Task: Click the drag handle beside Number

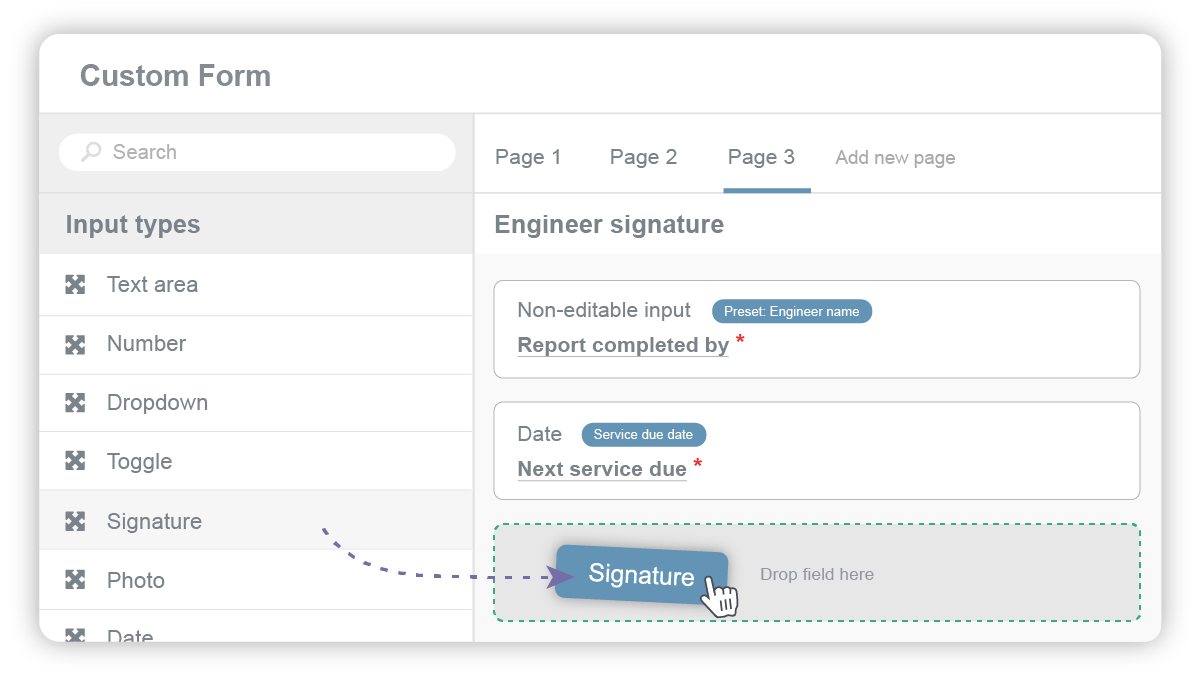Action: point(76,343)
